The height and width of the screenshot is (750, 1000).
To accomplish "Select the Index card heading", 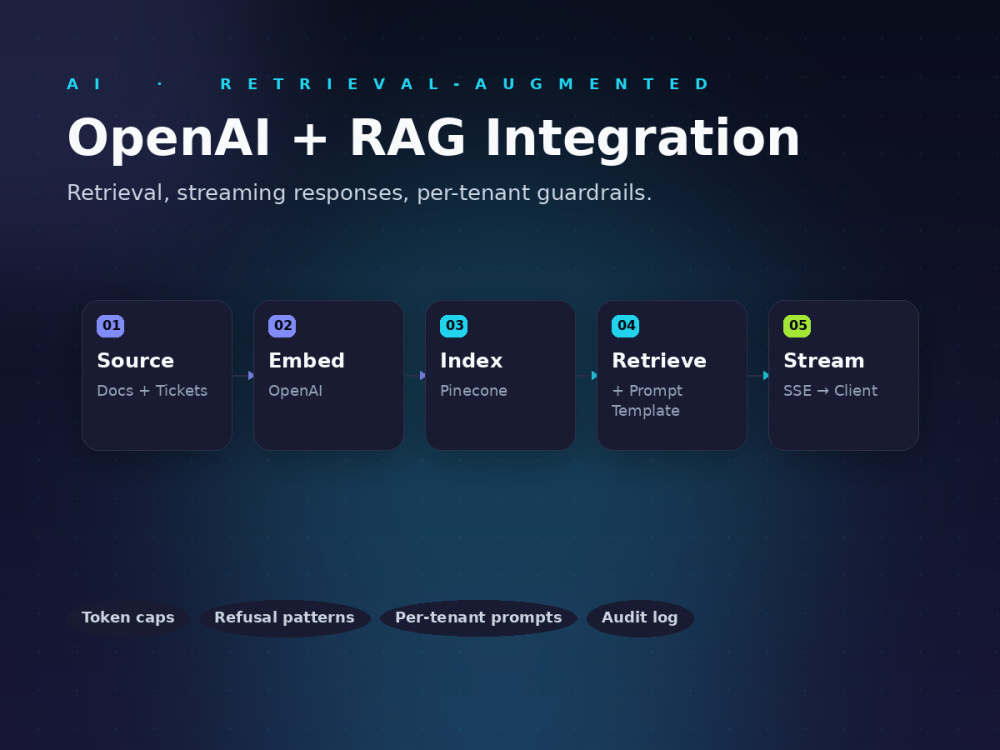I will (x=471, y=361).
